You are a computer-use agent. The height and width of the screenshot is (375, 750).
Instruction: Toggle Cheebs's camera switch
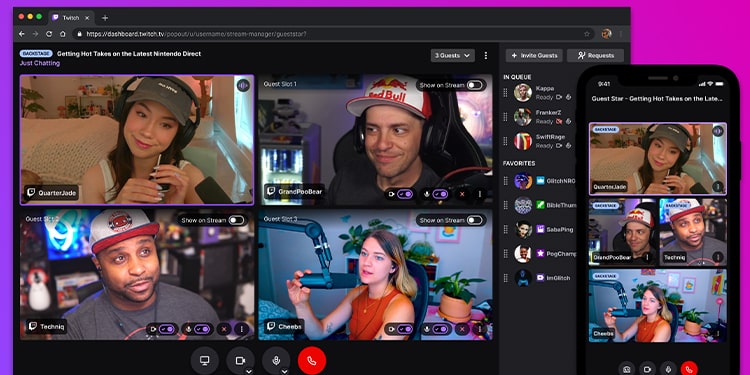[405, 329]
